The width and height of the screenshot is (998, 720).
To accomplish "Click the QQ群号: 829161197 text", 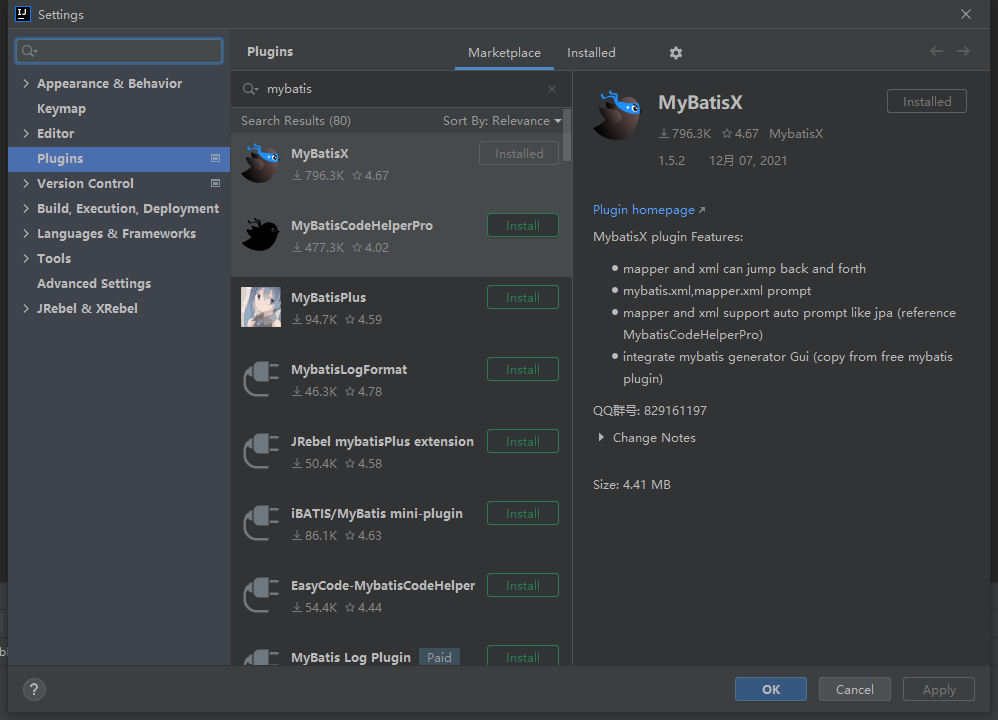I will click(649, 411).
